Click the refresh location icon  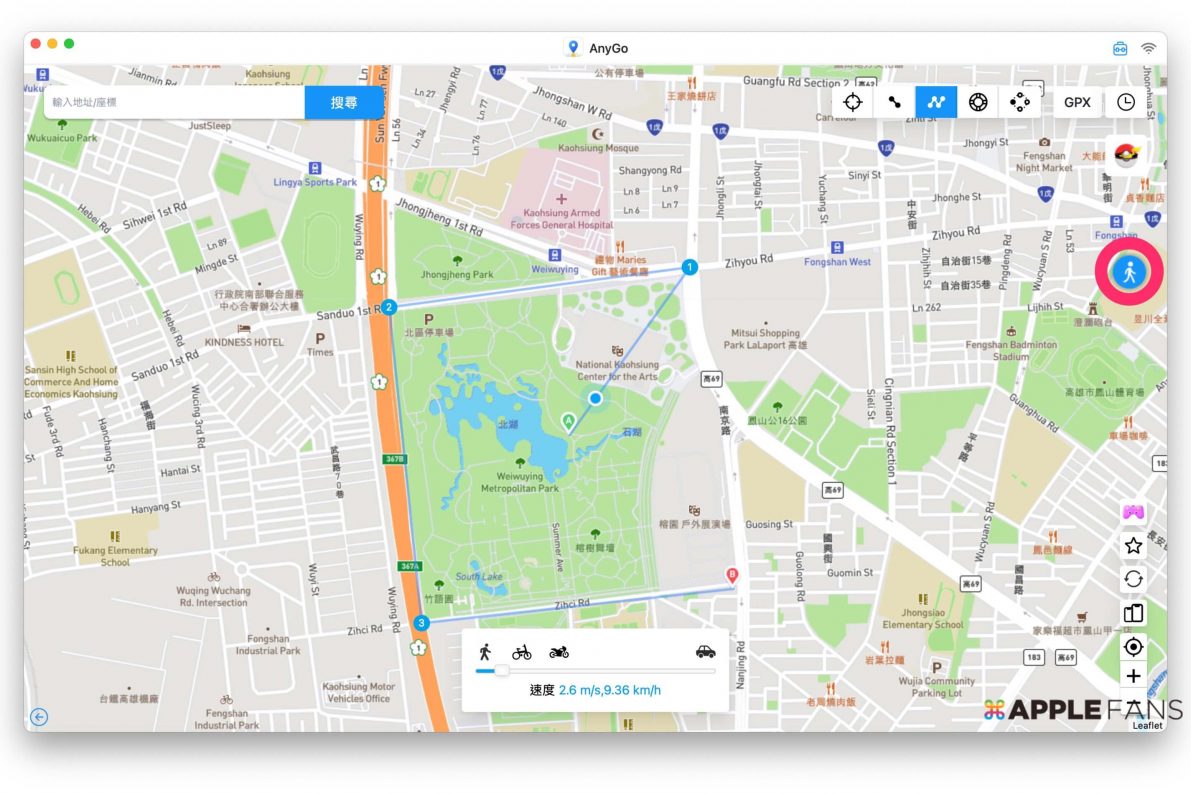(1133, 579)
